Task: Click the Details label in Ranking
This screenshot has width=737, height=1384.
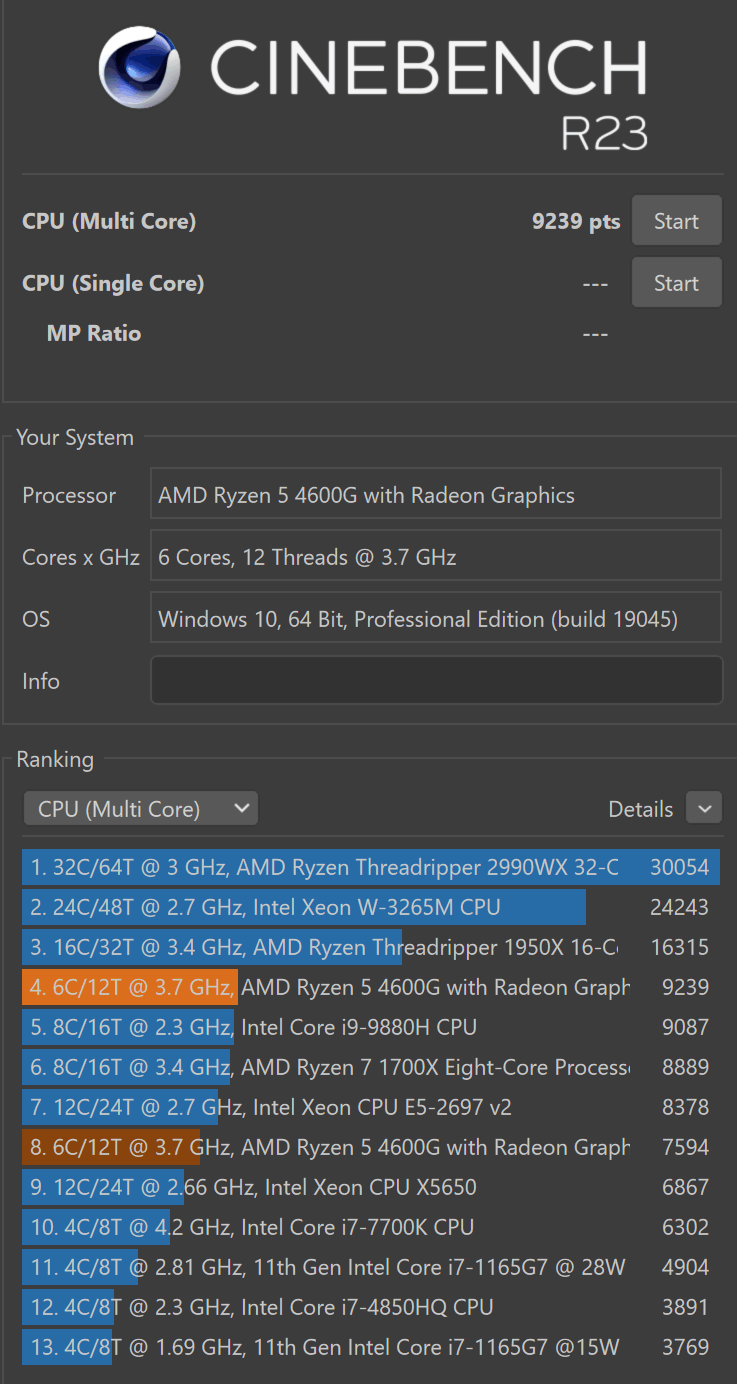Action: click(x=640, y=809)
